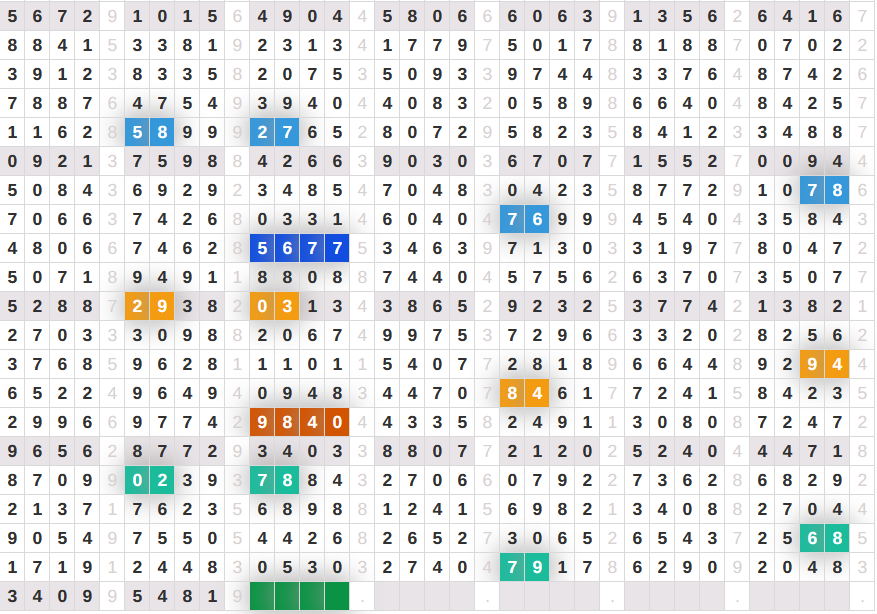Screen dimensions: 877x614
Task: Select the 5481 group in the bottom row
Action: point(174,596)
